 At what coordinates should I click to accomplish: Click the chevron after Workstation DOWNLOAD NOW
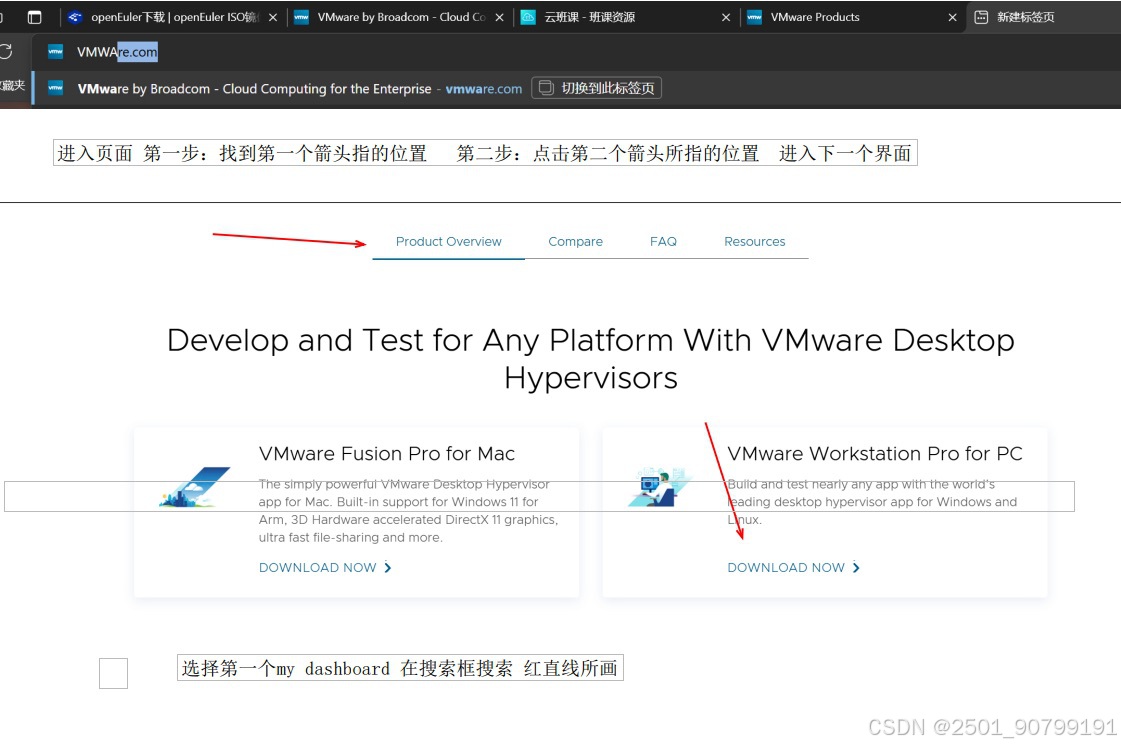click(856, 568)
